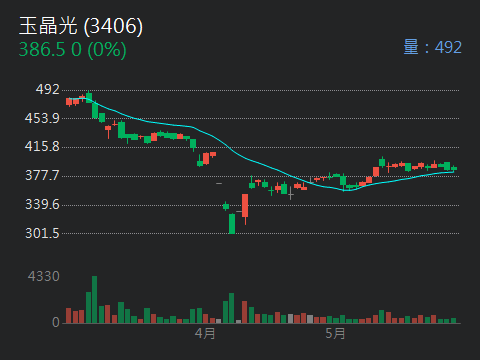Select the 5月 date axis marker
Viewport: 480px width, 360px height.
(335, 333)
